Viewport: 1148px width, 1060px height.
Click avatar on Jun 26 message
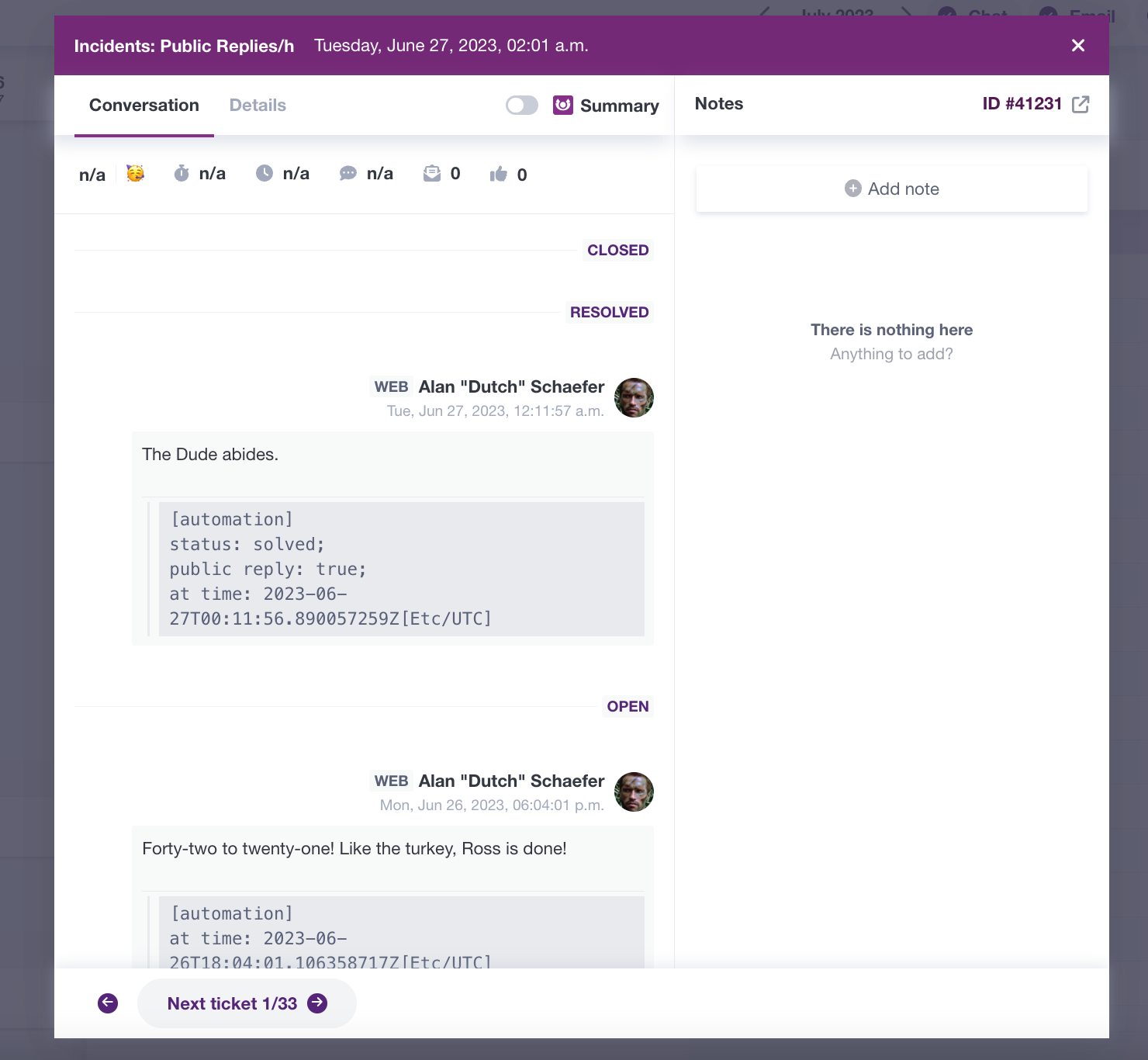[634, 792]
